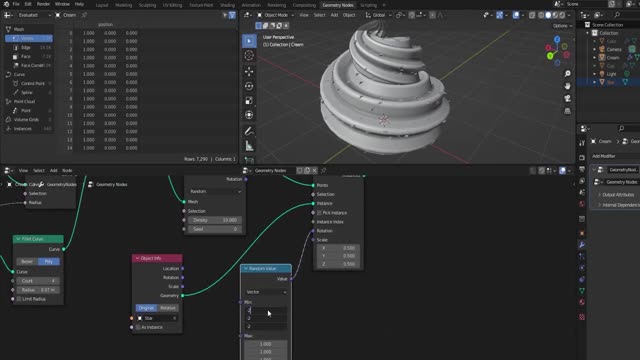Click the viewport pan hand icon
Image resolution: width=640 pixels, height=360 pixels.
click(567, 86)
